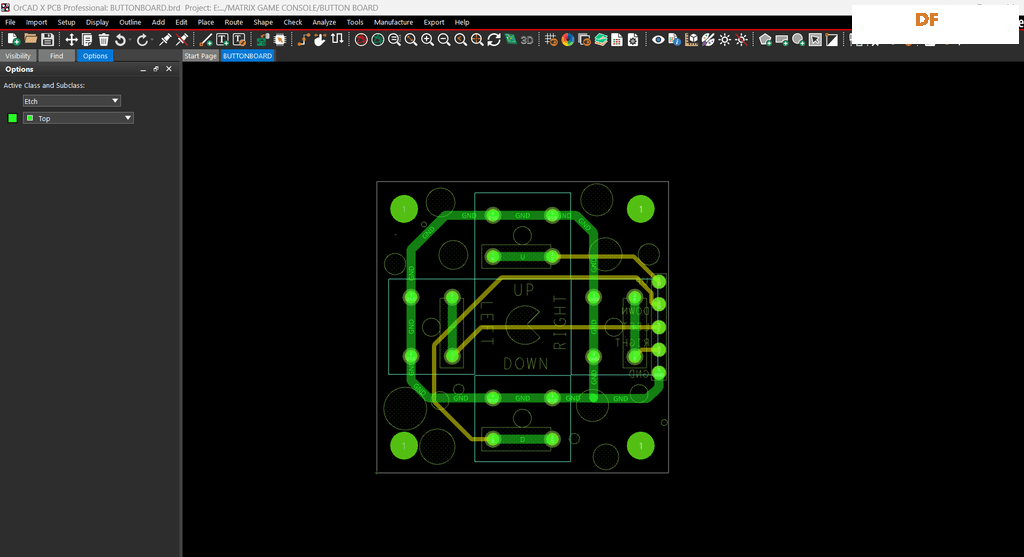Click the green Rats All icon
Image resolution: width=1024 pixels, height=557 pixels.
tap(377, 40)
